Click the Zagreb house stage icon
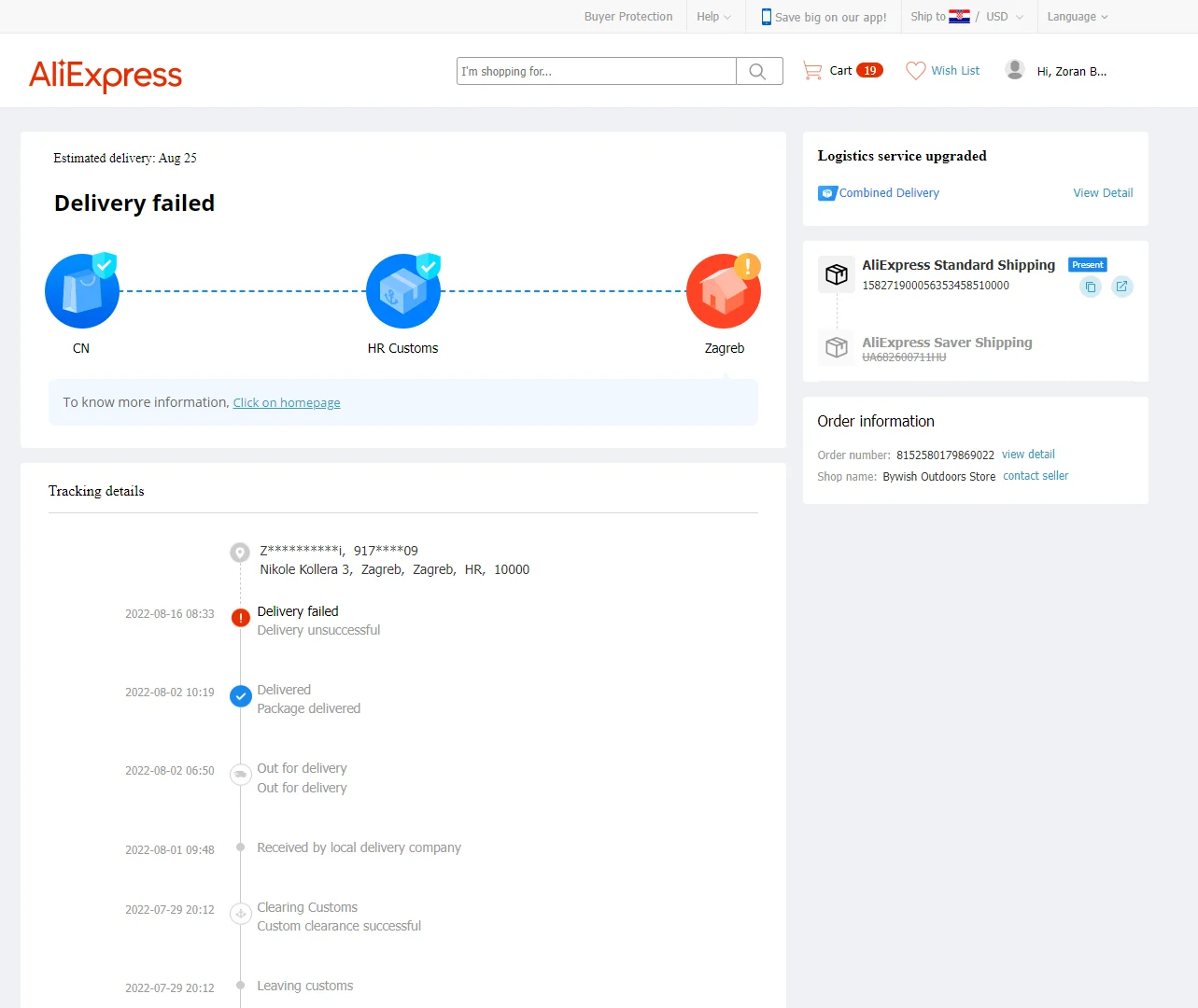Screen dimensions: 1198x1008 724,291
